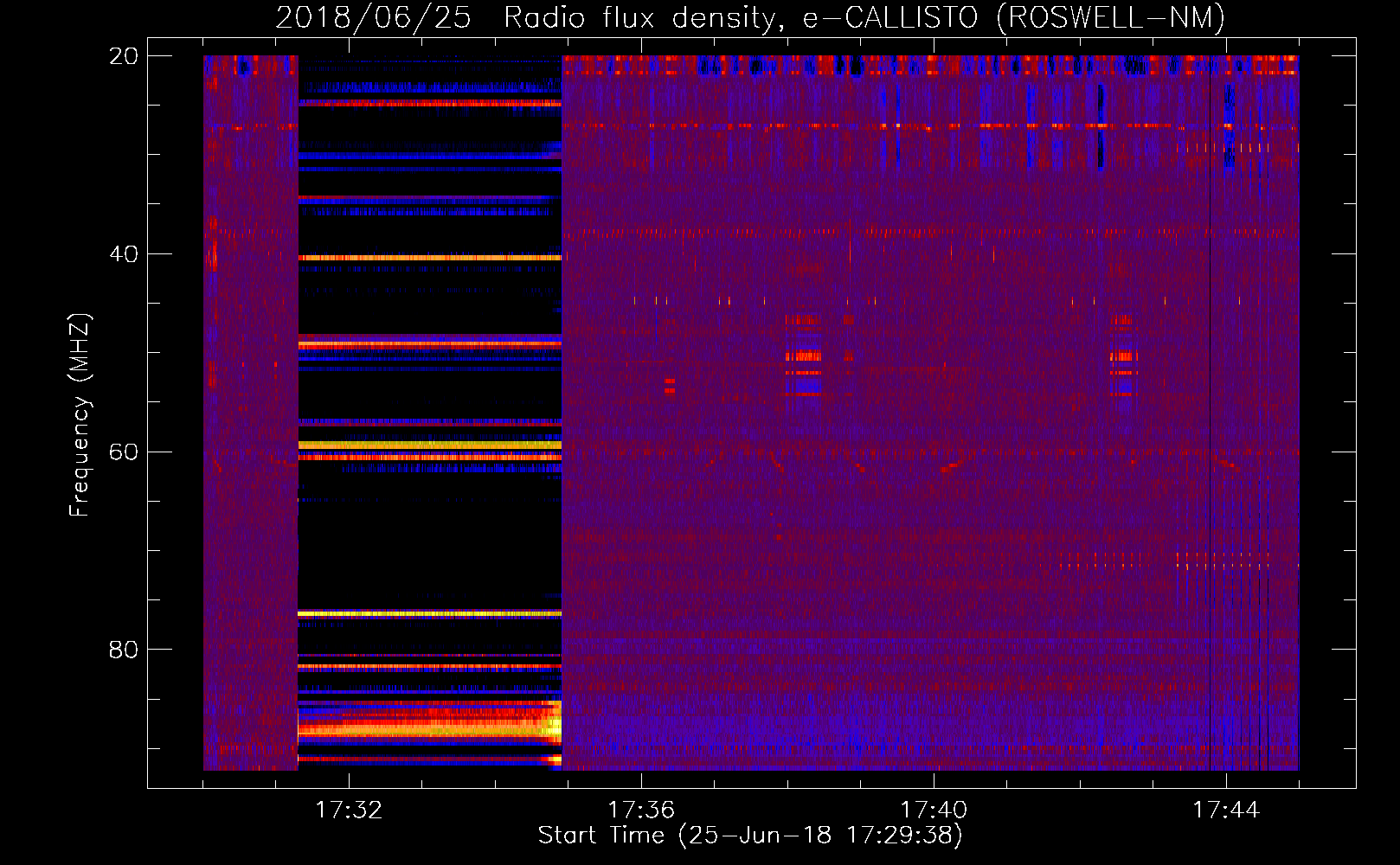The height and width of the screenshot is (865, 1400).
Task: Click the 'Frequency (MHZ)' axis label
Action: (80, 415)
